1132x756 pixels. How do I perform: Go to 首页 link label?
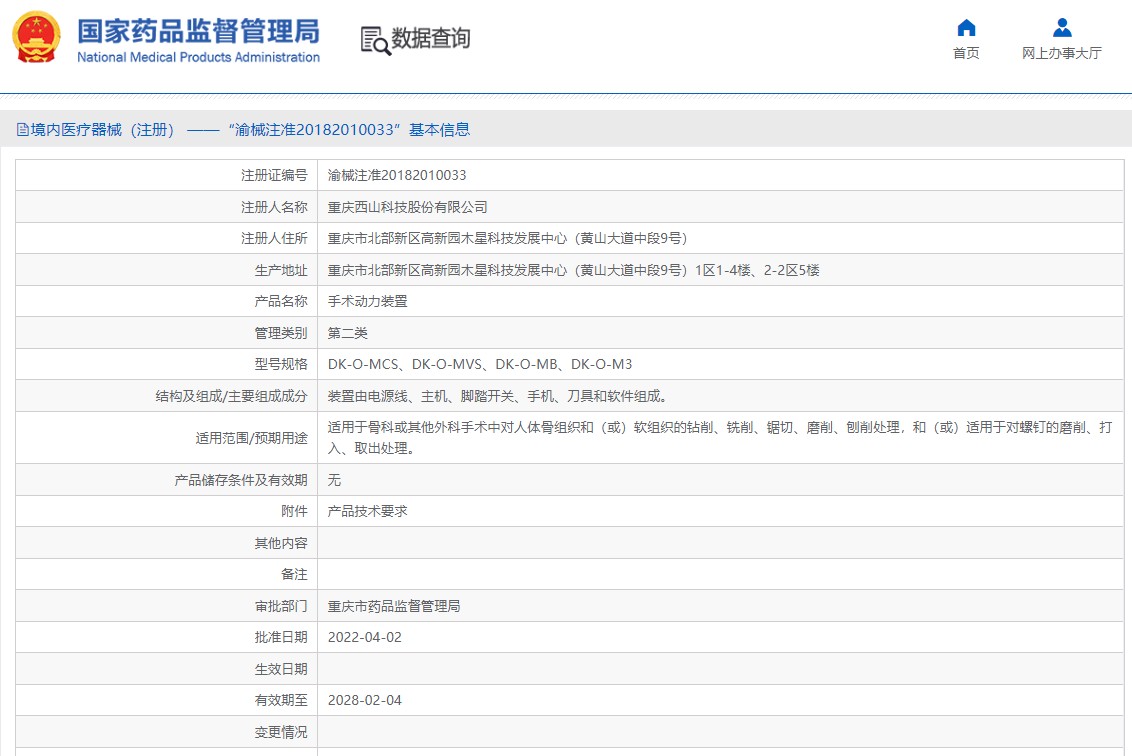tap(966, 53)
